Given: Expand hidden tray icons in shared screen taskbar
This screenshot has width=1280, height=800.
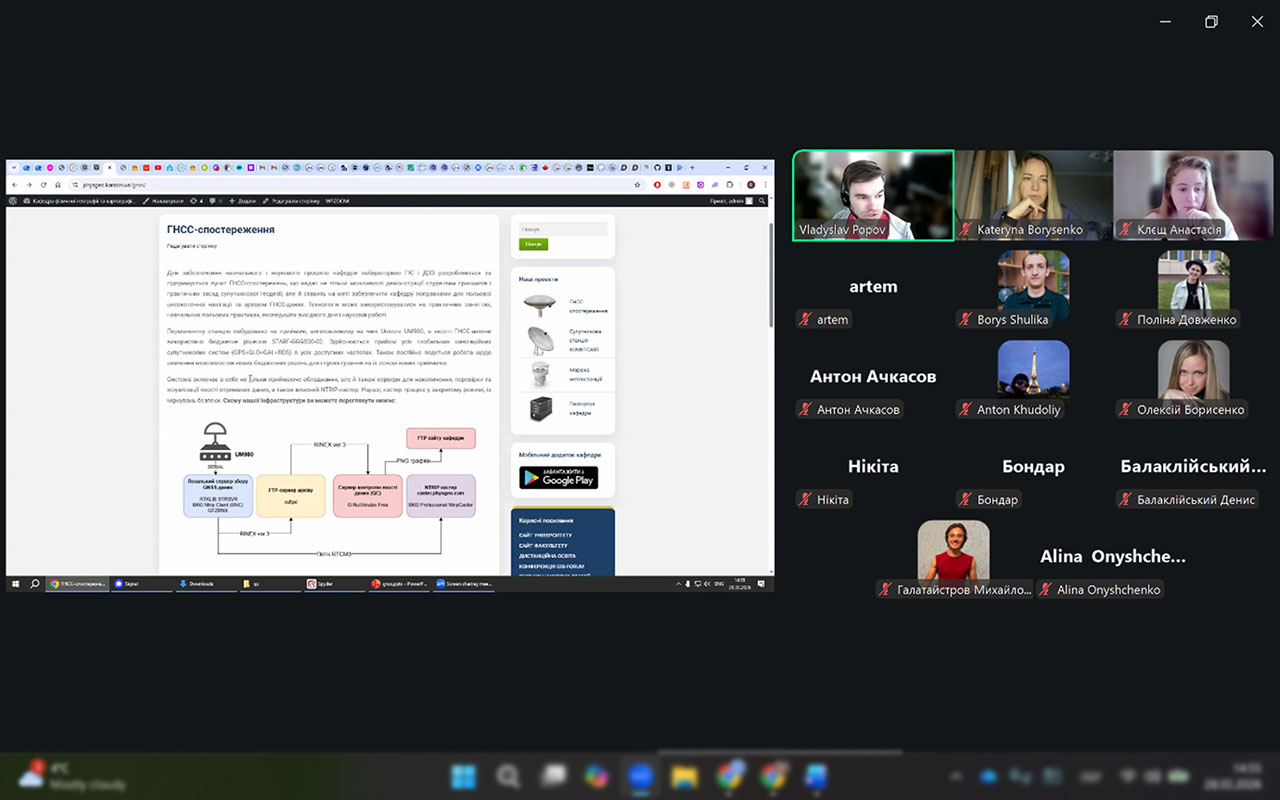Looking at the screenshot, I should coord(679,583).
